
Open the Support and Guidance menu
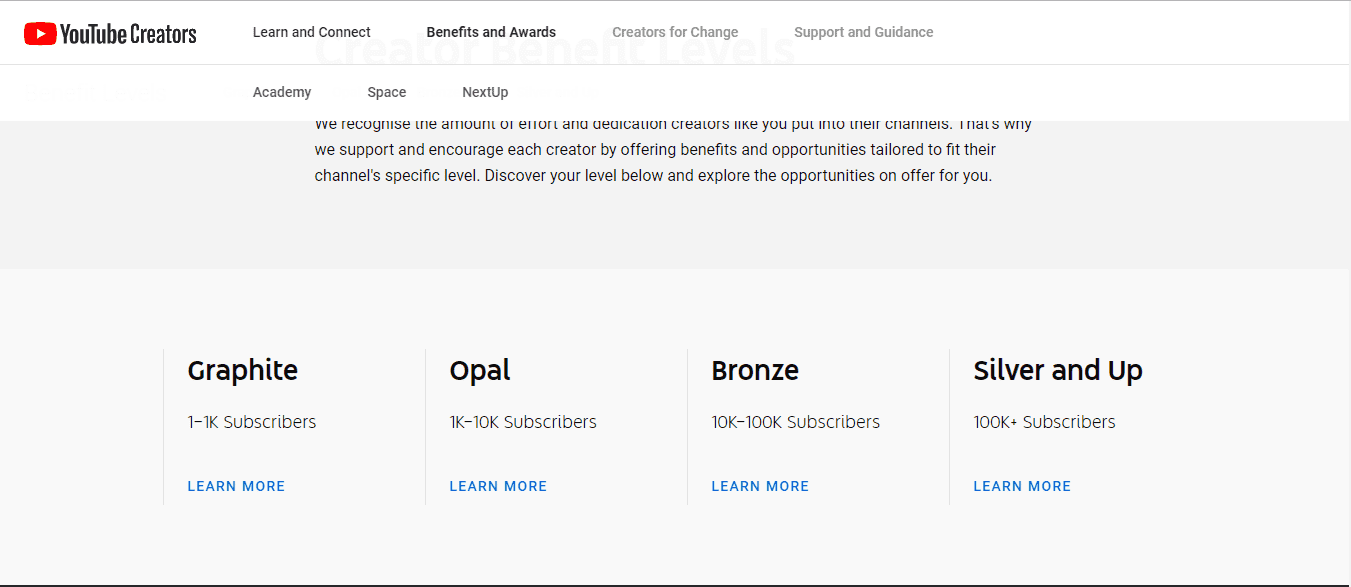coord(864,32)
